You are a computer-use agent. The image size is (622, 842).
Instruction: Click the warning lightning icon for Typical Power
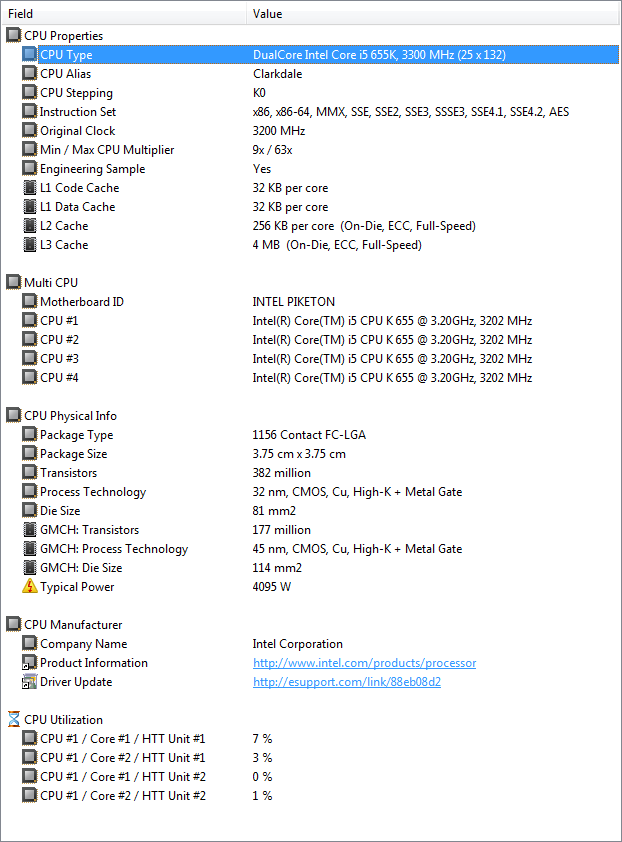point(30,586)
